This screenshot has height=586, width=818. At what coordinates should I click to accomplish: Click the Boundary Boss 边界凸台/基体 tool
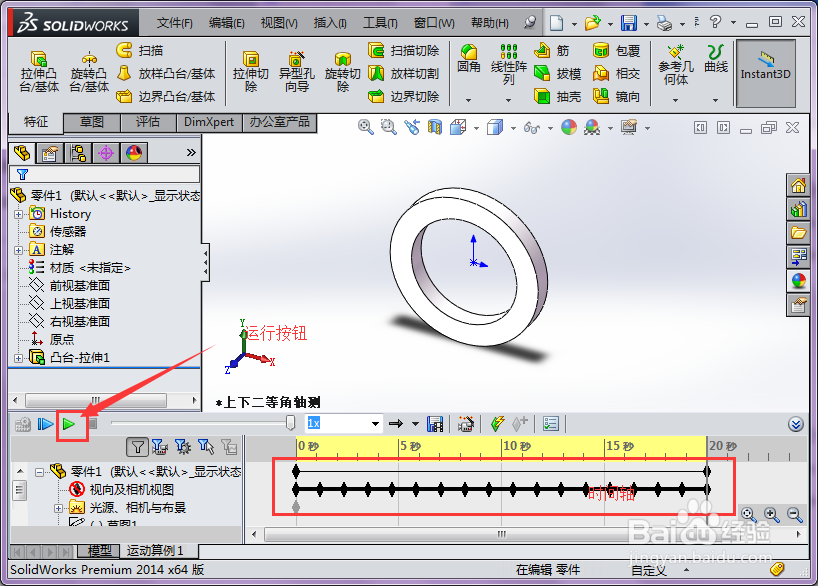pyautogui.click(x=166, y=97)
